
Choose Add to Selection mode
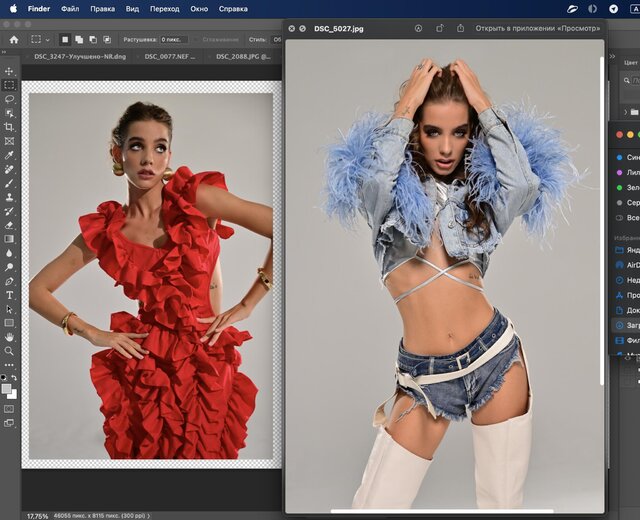(79, 40)
